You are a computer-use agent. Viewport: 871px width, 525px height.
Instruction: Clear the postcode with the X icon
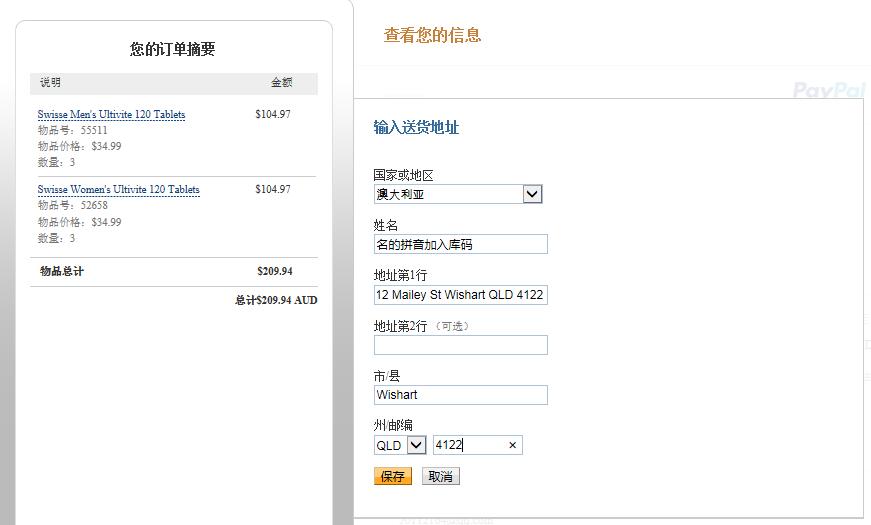512,445
